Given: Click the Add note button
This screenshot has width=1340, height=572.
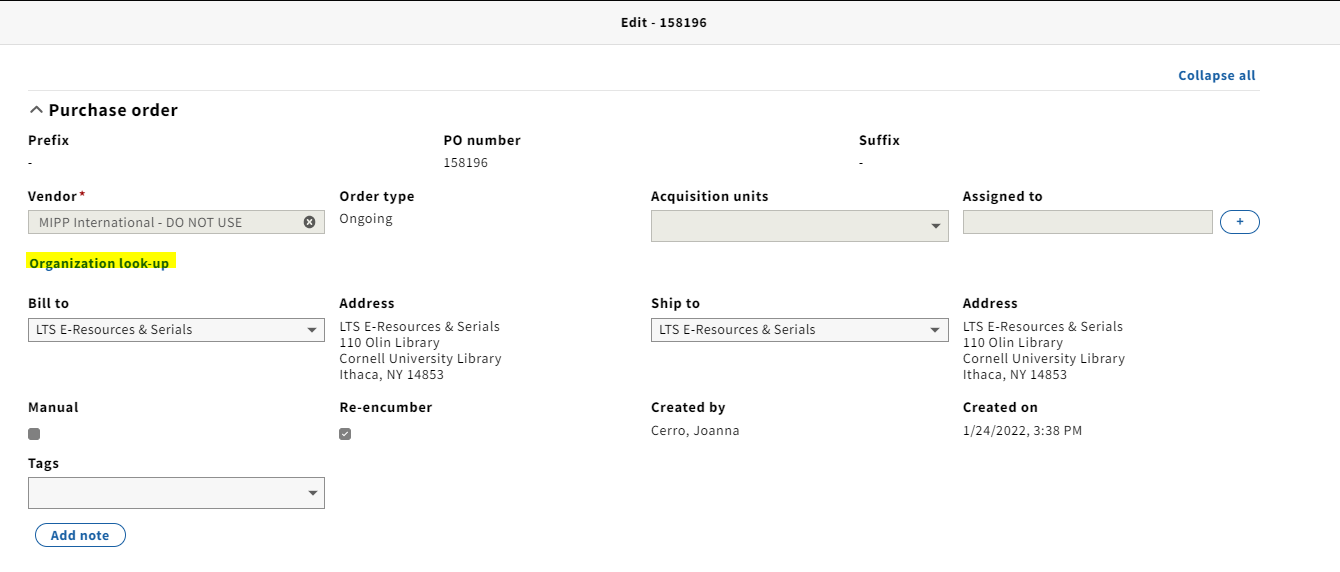Looking at the screenshot, I should 80,535.
